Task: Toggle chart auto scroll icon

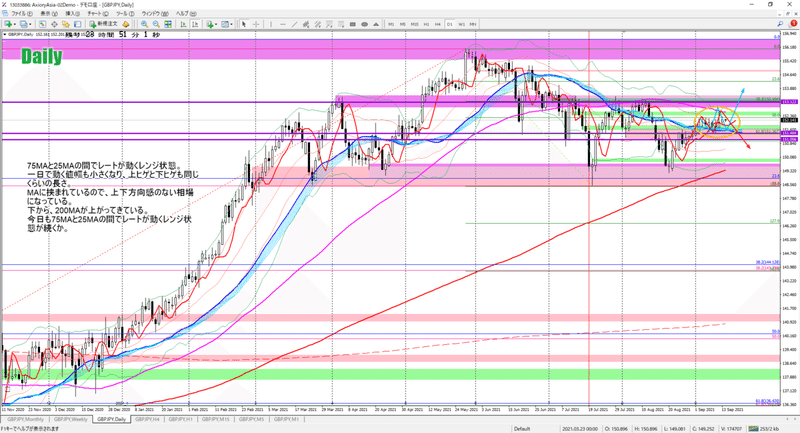Action: tap(183, 24)
